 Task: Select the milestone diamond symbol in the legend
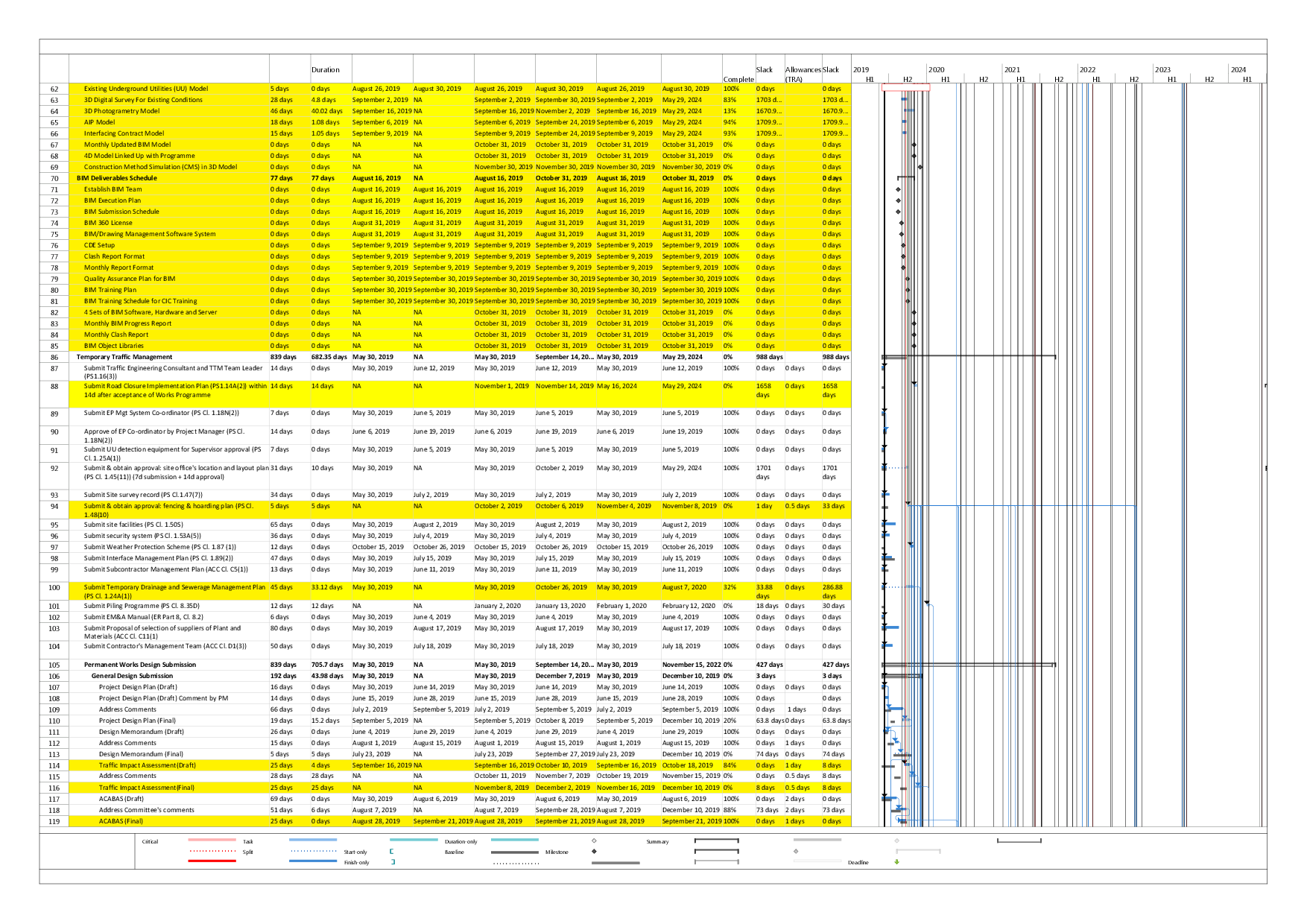click(594, 851)
